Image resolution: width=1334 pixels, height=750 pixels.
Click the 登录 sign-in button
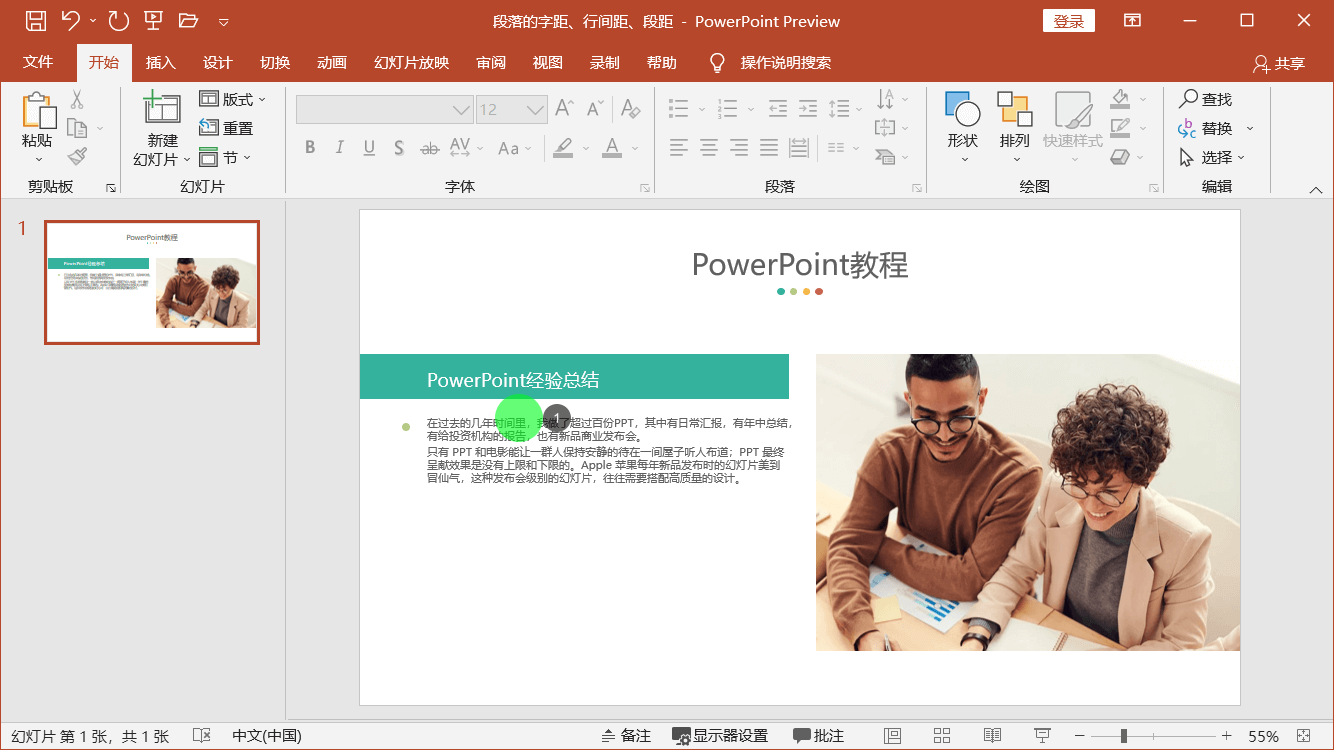point(1069,21)
